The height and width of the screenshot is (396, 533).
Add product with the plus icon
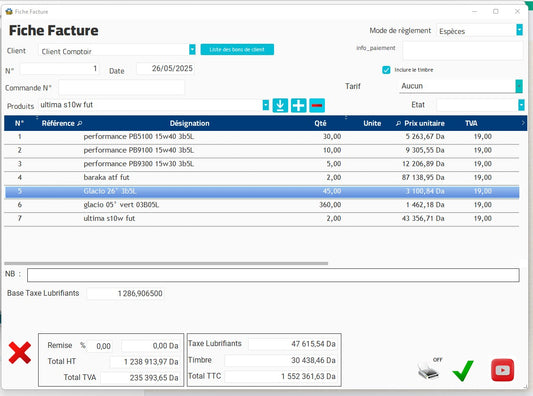(x=298, y=105)
